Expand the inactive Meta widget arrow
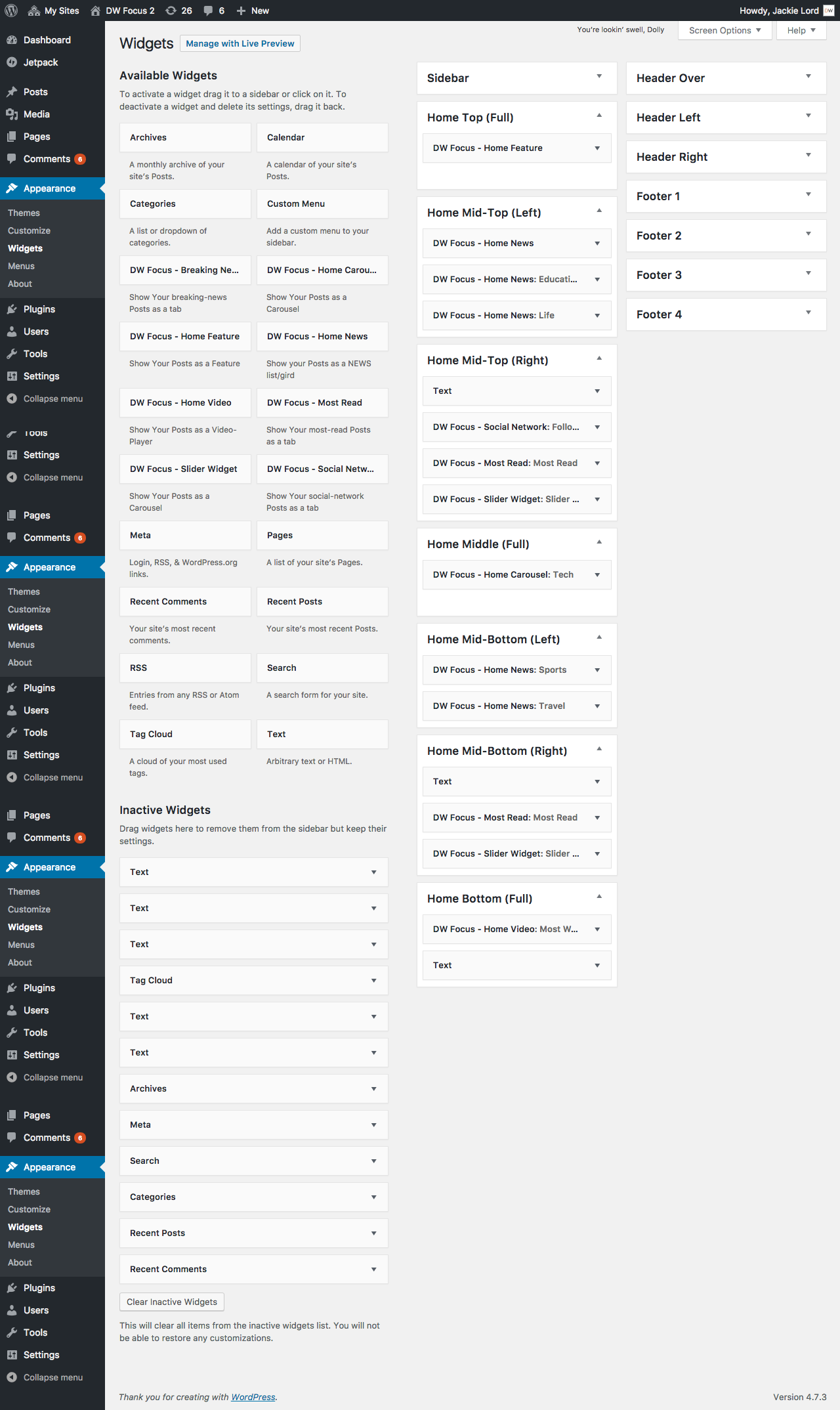This screenshot has height=1410, width=840. (374, 1125)
